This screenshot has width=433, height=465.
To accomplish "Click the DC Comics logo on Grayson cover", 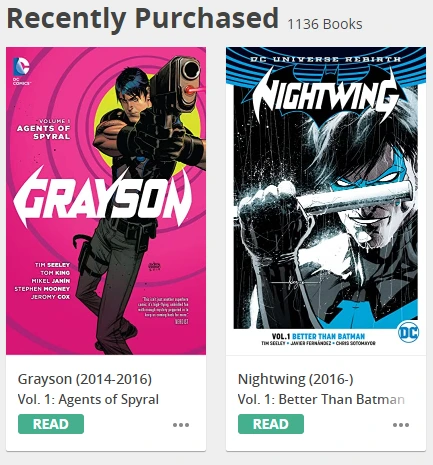I will (21, 71).
